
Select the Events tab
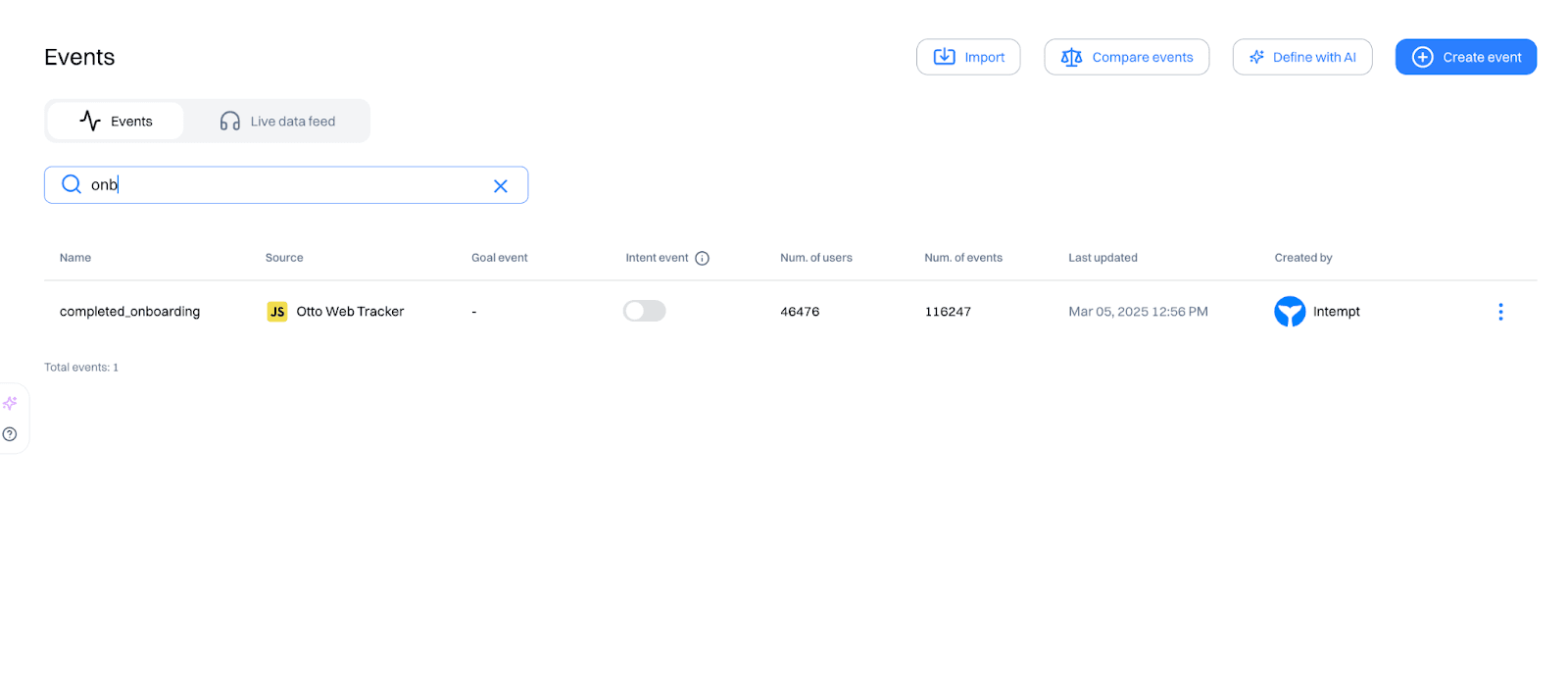coord(116,122)
